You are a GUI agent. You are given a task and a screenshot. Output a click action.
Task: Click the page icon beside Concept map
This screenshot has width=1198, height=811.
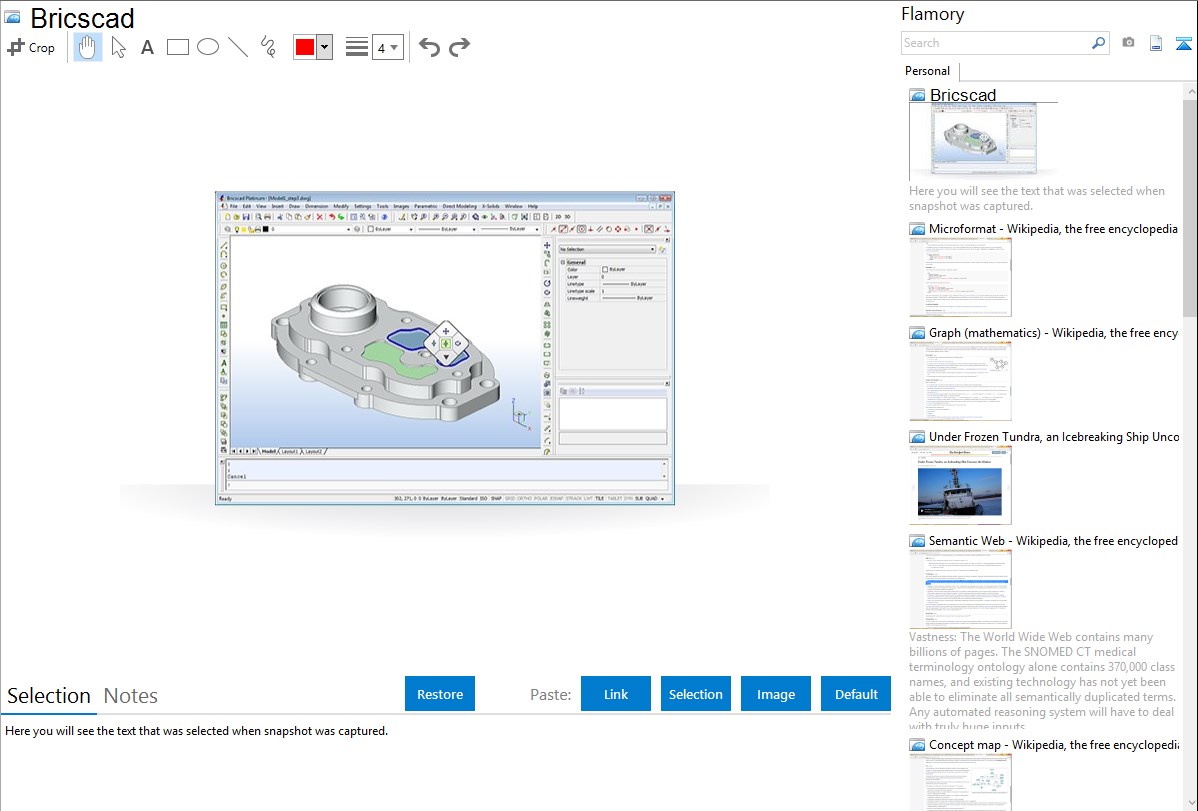coord(917,744)
